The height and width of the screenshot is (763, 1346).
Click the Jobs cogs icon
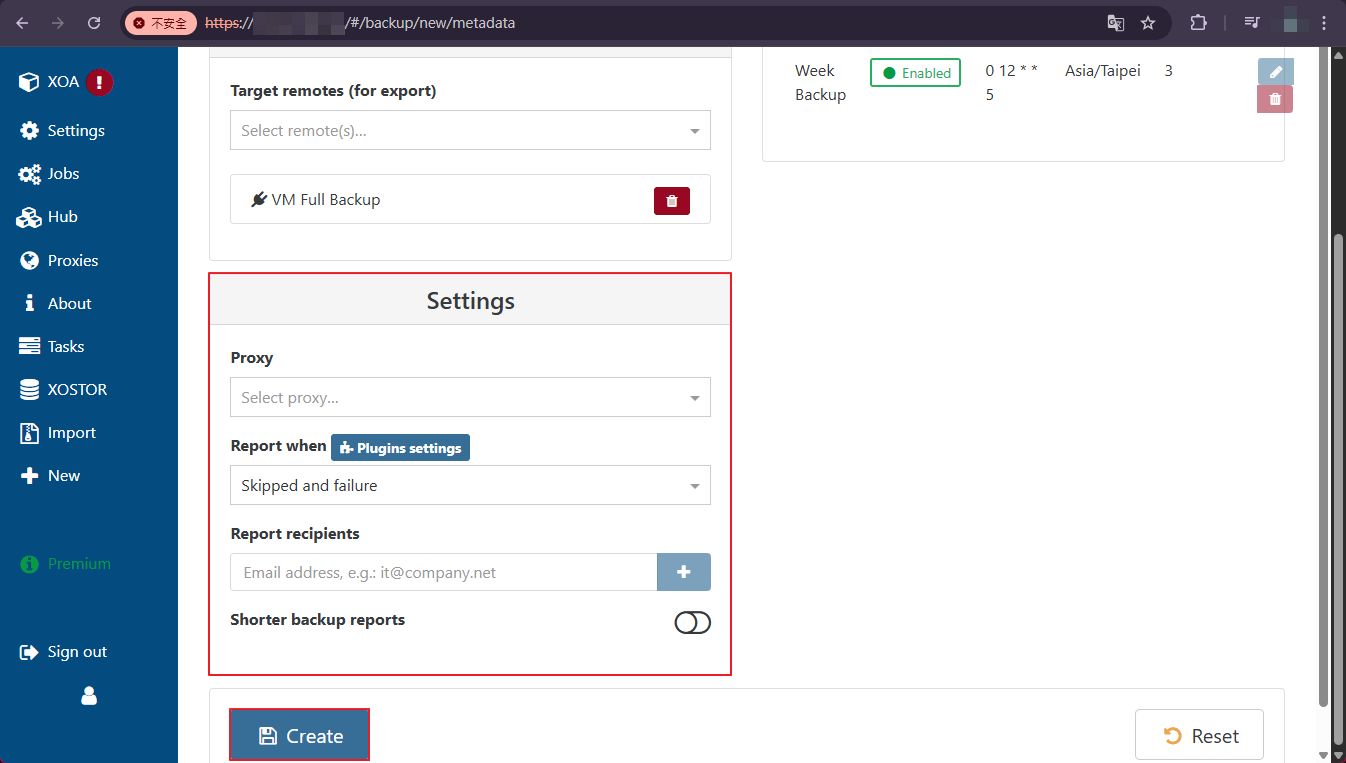tap(29, 174)
